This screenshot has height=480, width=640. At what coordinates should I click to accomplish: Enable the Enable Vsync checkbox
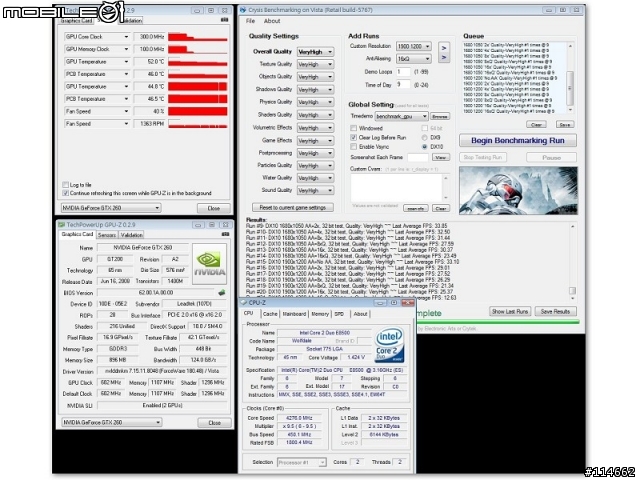click(353, 147)
